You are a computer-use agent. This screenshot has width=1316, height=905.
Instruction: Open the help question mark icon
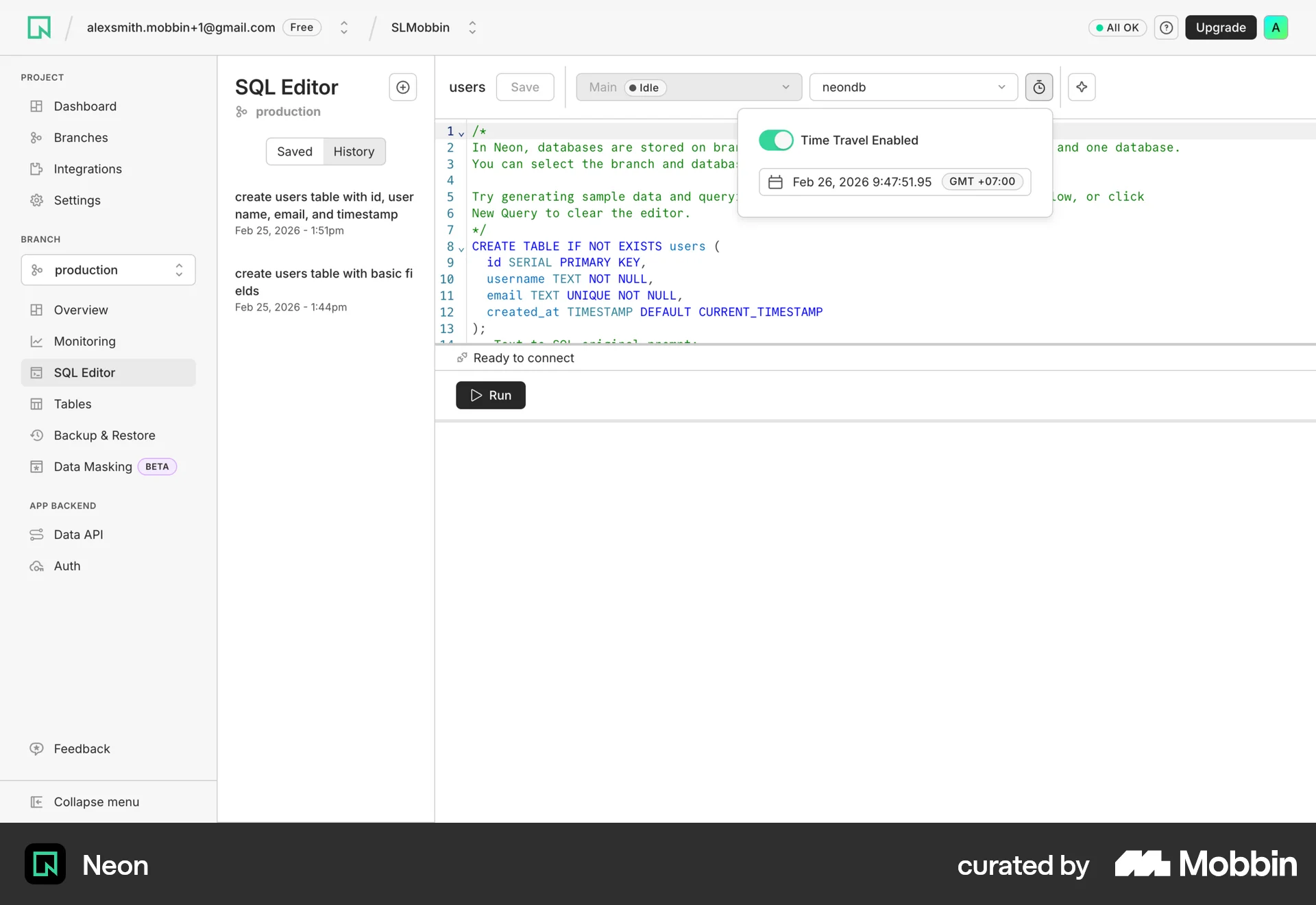pyautogui.click(x=1166, y=27)
